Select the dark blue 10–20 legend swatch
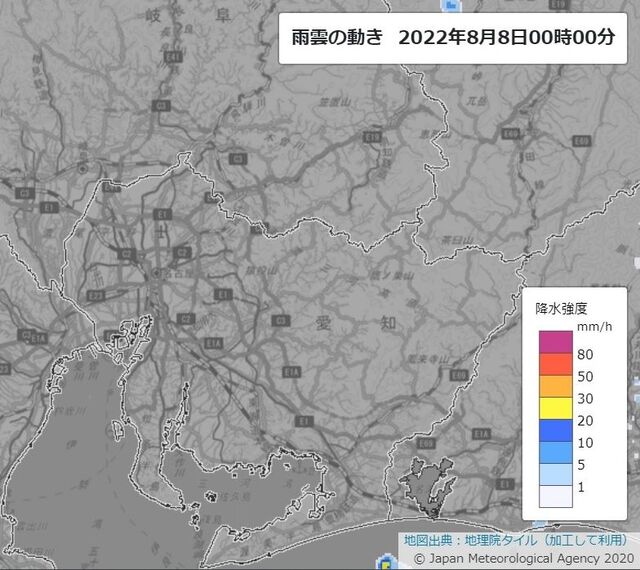This screenshot has width=640, height=570. click(556, 430)
